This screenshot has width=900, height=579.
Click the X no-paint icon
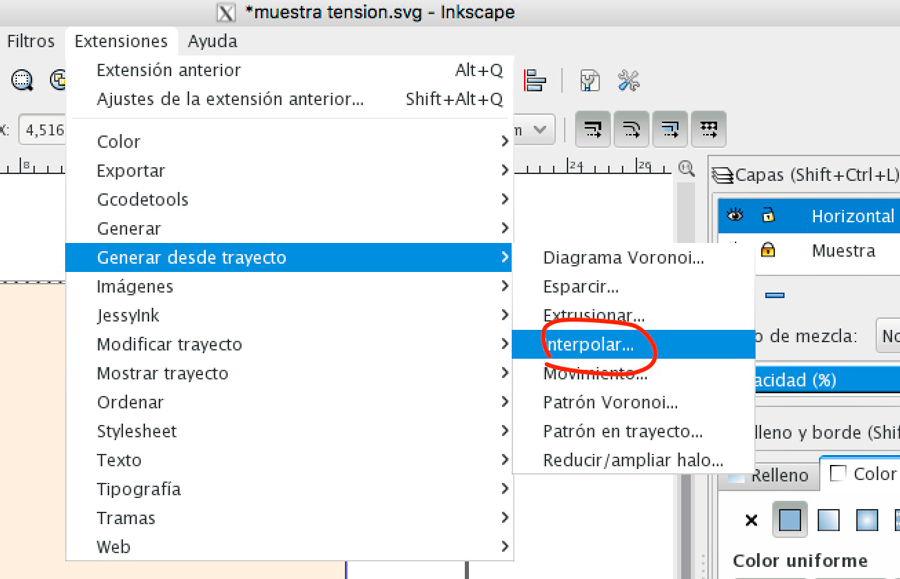click(752, 520)
